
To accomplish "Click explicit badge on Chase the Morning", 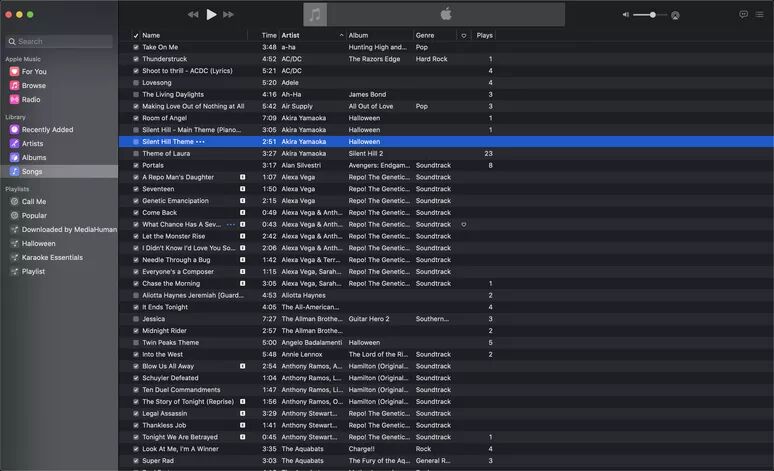I will (242, 284).
